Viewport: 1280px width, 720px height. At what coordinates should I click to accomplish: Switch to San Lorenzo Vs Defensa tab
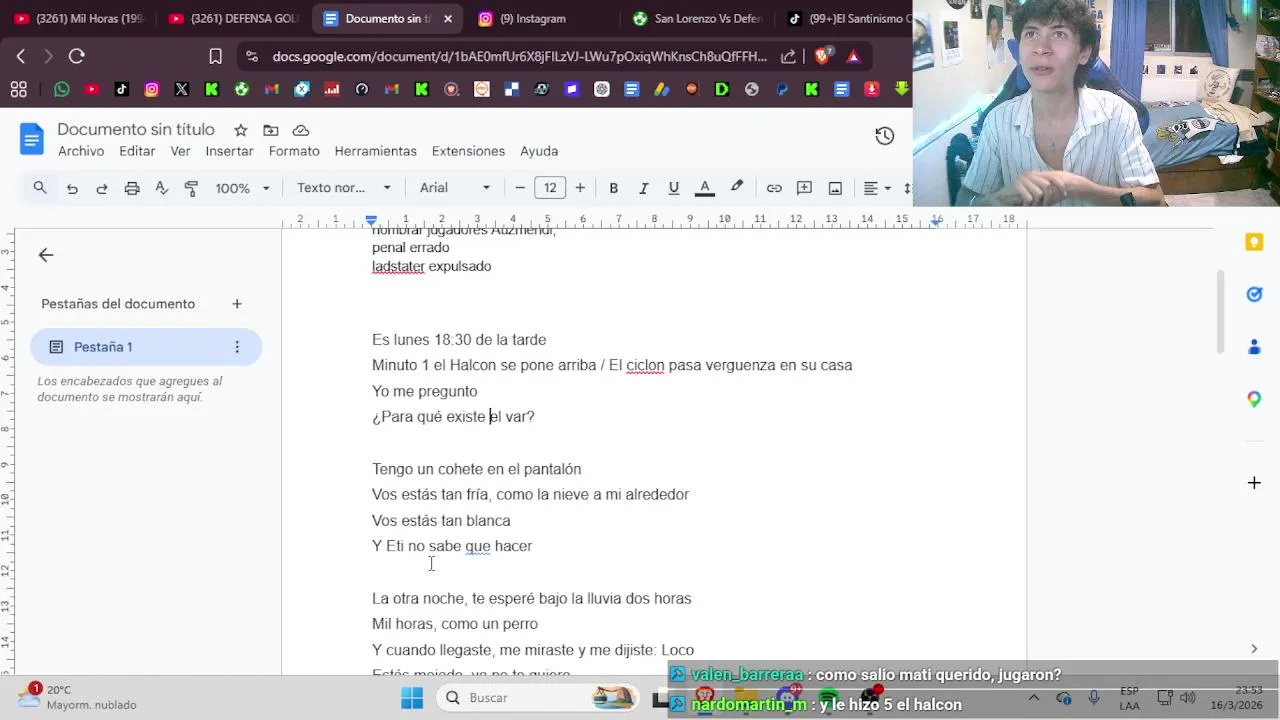point(697,19)
